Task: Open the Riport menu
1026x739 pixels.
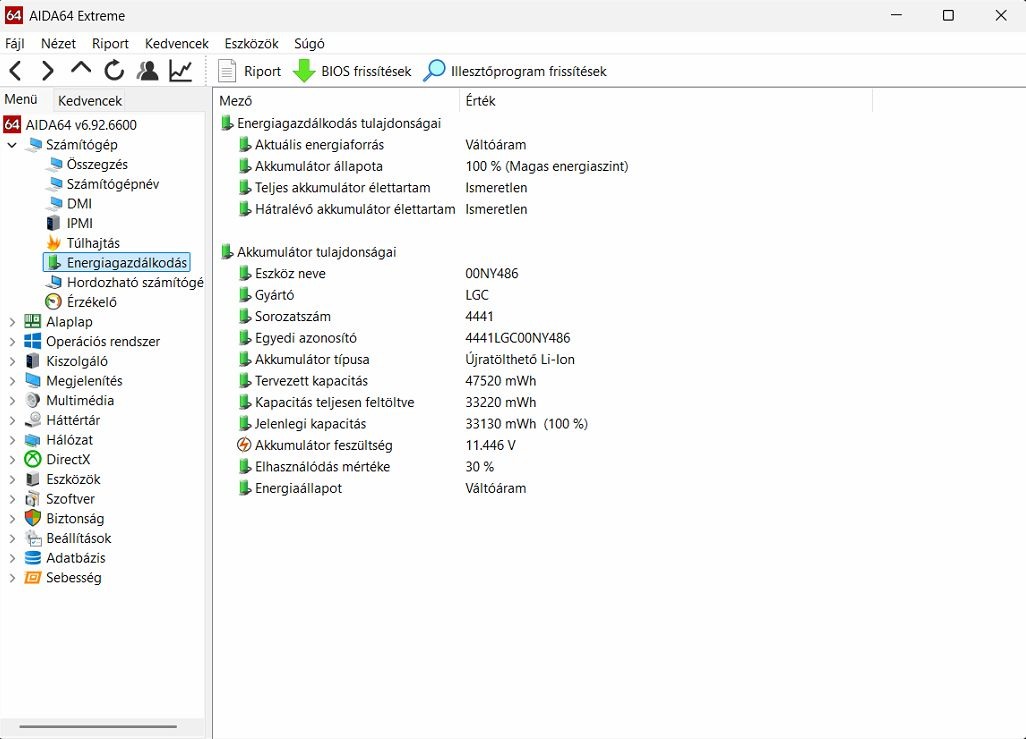Action: [x=110, y=43]
